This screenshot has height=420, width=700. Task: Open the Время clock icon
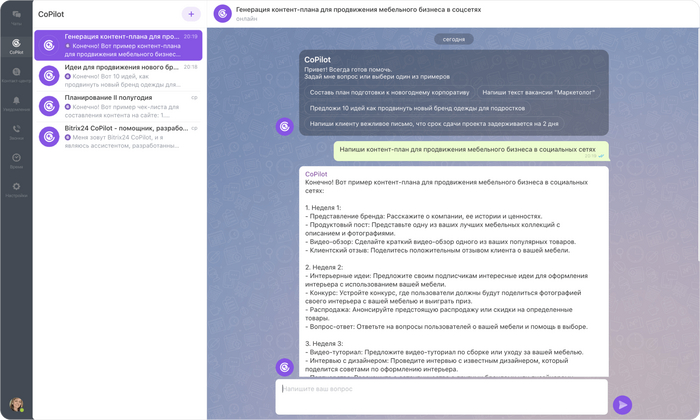pyautogui.click(x=16, y=160)
